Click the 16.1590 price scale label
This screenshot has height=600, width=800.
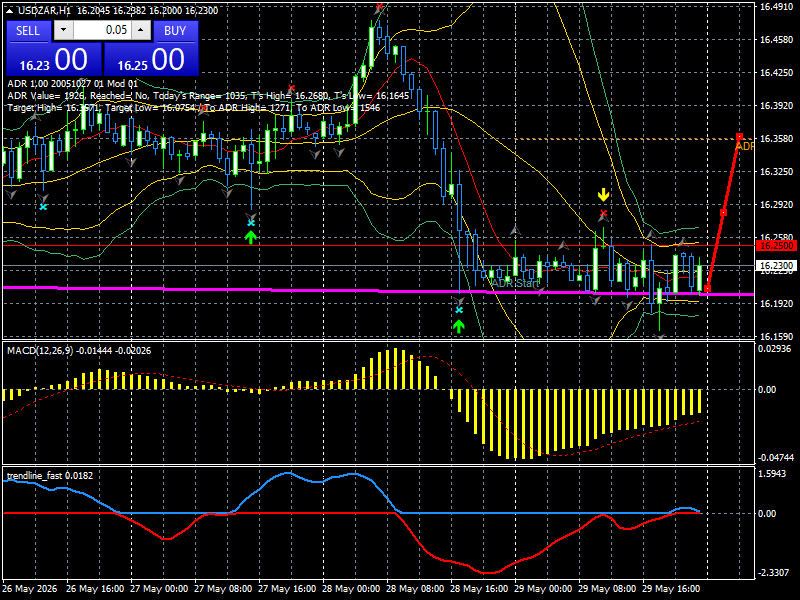tap(776, 337)
